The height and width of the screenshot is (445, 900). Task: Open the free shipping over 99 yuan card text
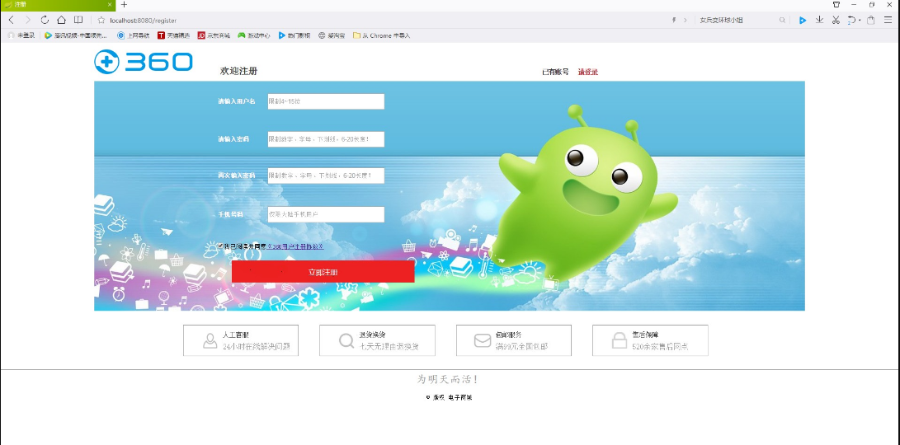coord(522,347)
